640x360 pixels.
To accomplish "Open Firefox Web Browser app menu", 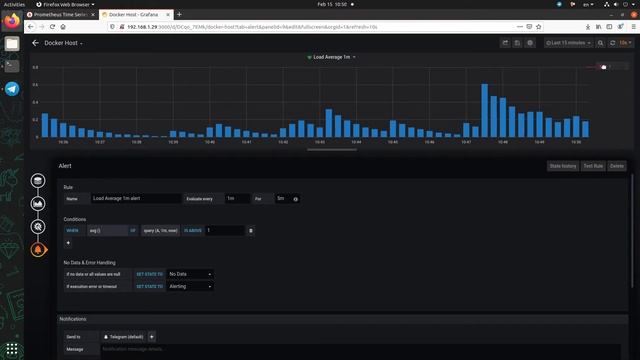I will (x=65, y=4).
